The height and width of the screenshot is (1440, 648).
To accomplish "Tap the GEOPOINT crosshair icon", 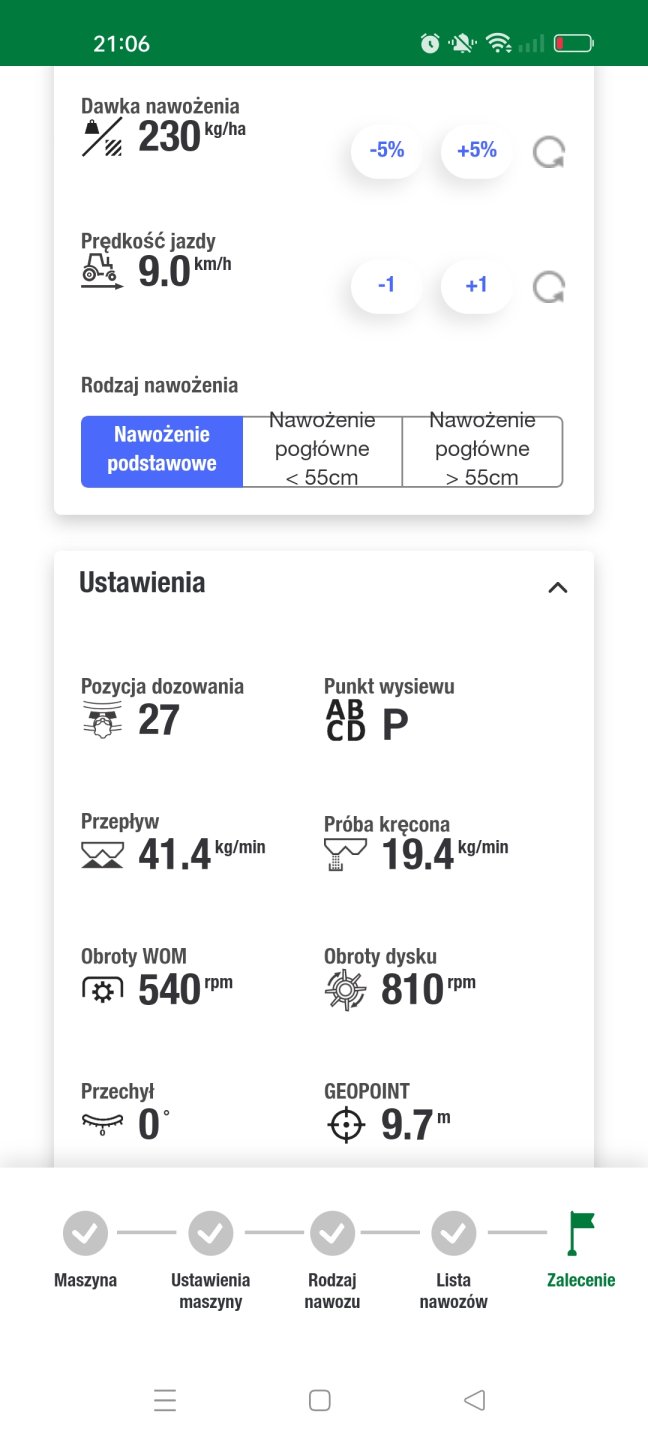I will [346, 1125].
